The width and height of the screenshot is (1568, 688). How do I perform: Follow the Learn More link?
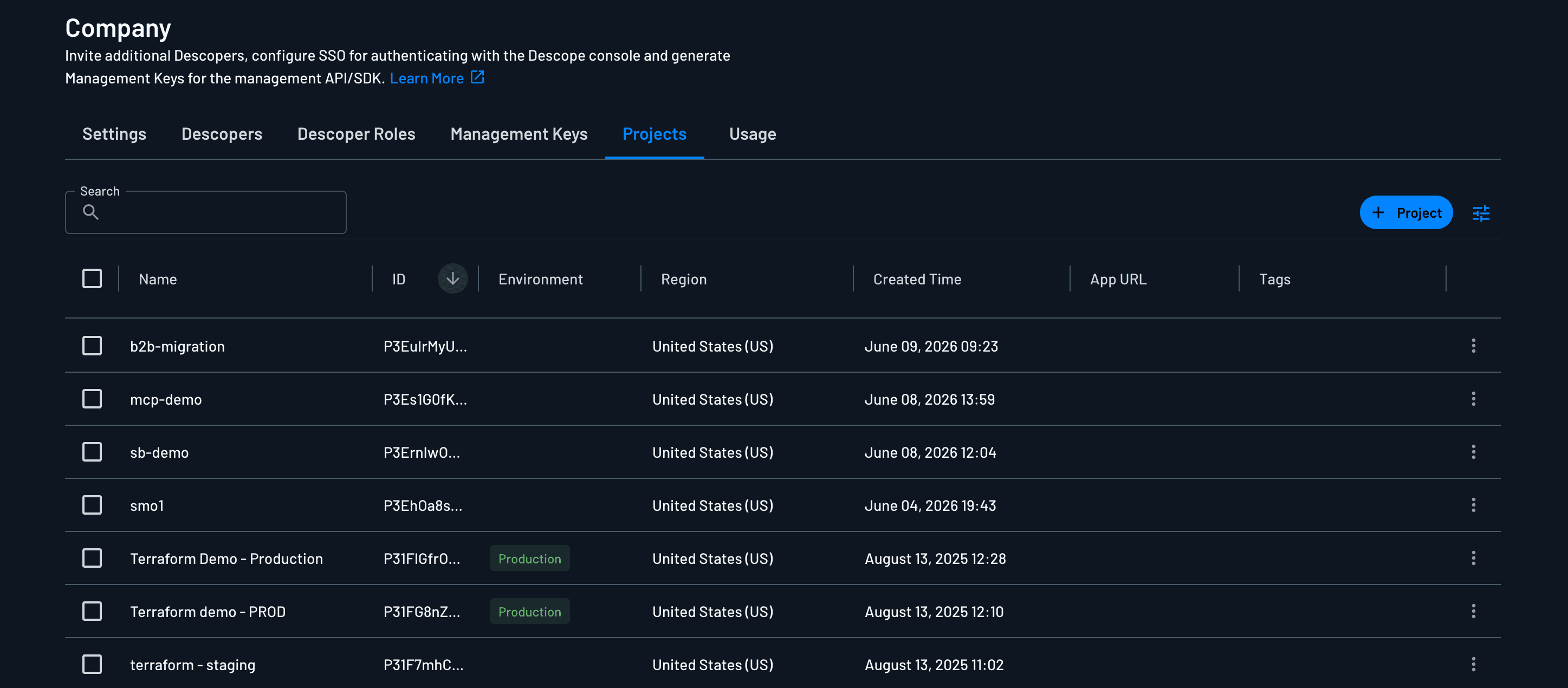427,78
